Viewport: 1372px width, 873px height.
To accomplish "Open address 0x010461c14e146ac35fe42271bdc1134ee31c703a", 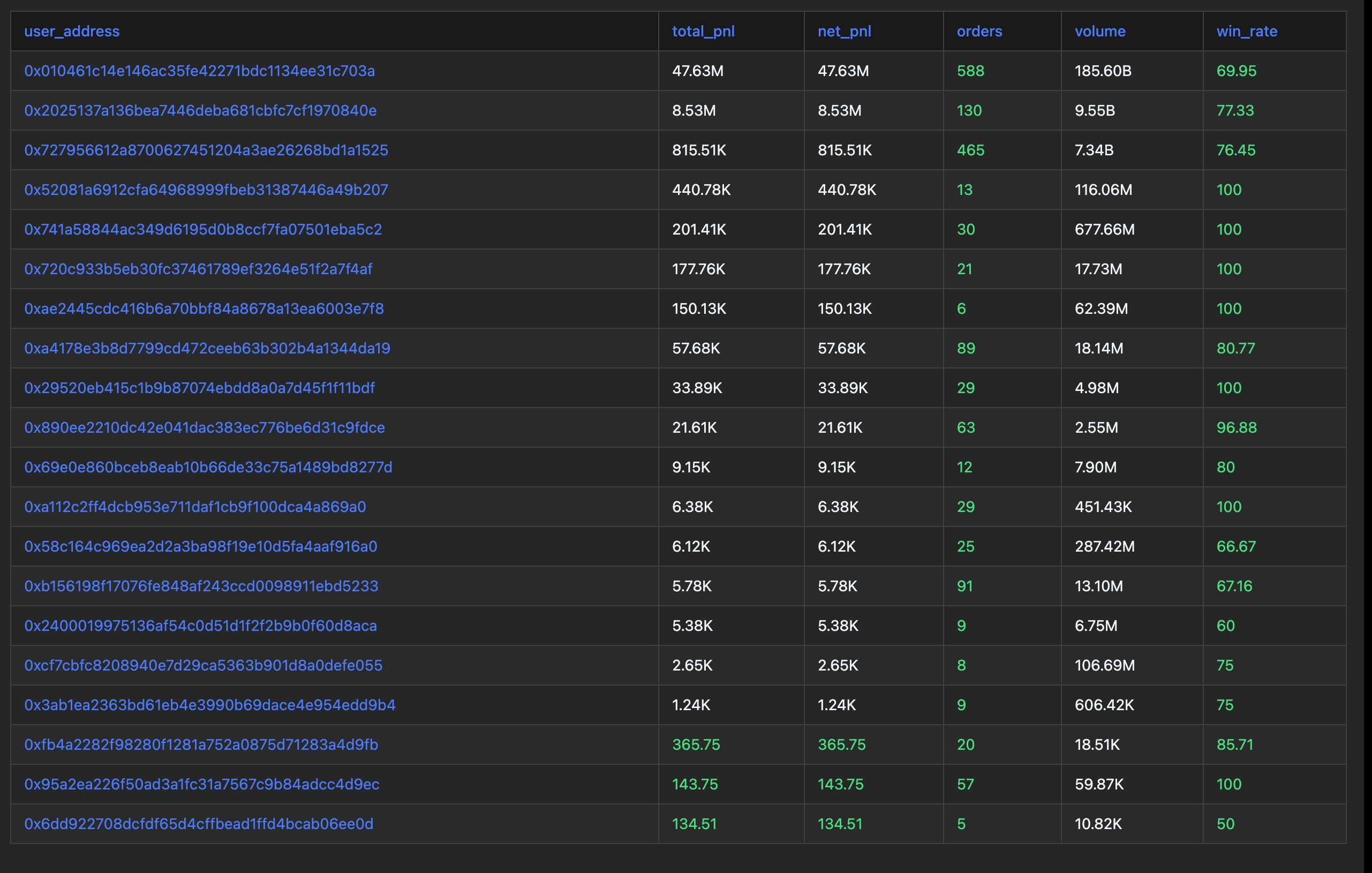I will tap(199, 71).
